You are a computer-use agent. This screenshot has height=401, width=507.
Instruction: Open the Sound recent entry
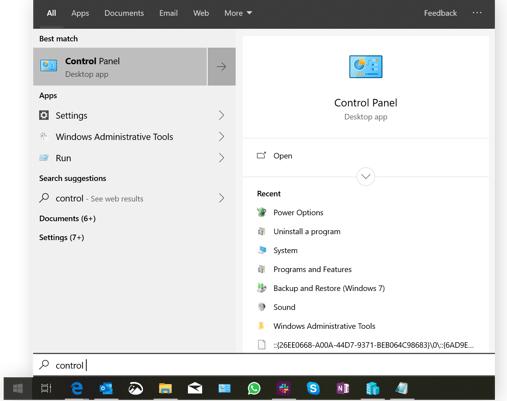pos(284,307)
